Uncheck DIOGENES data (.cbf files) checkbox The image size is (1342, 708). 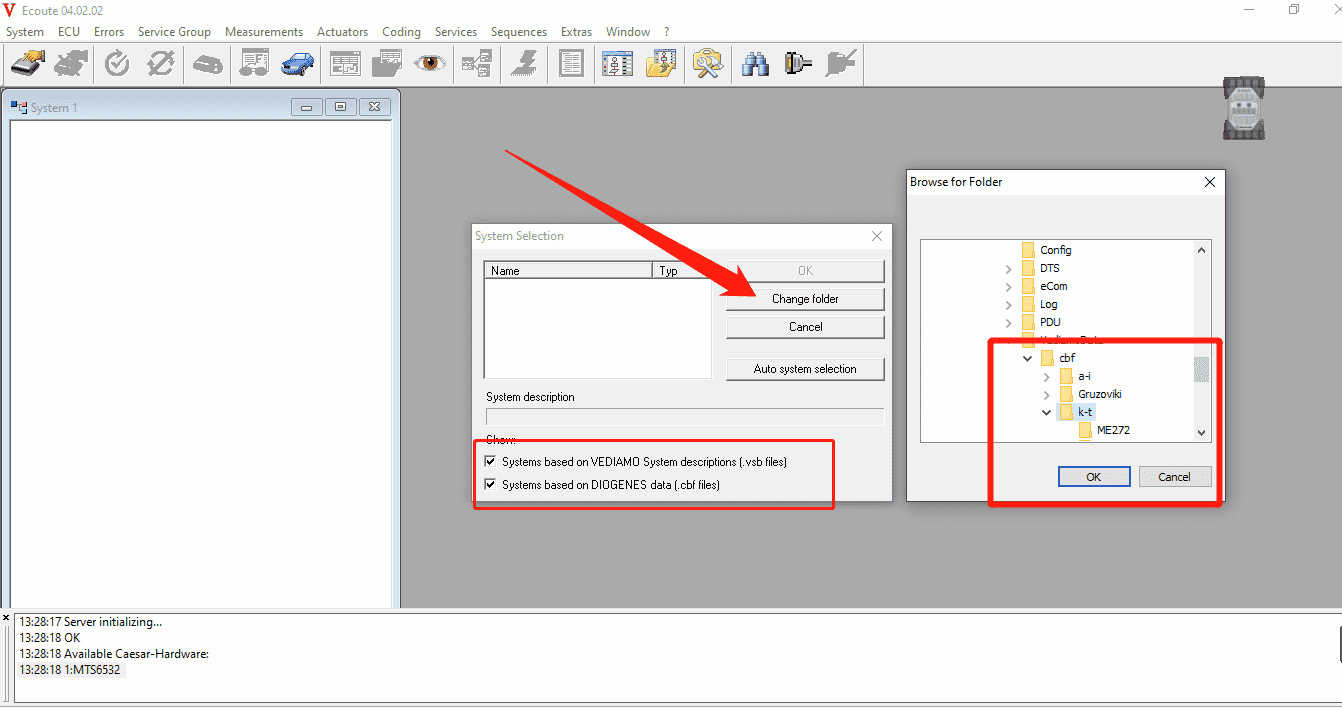point(490,485)
